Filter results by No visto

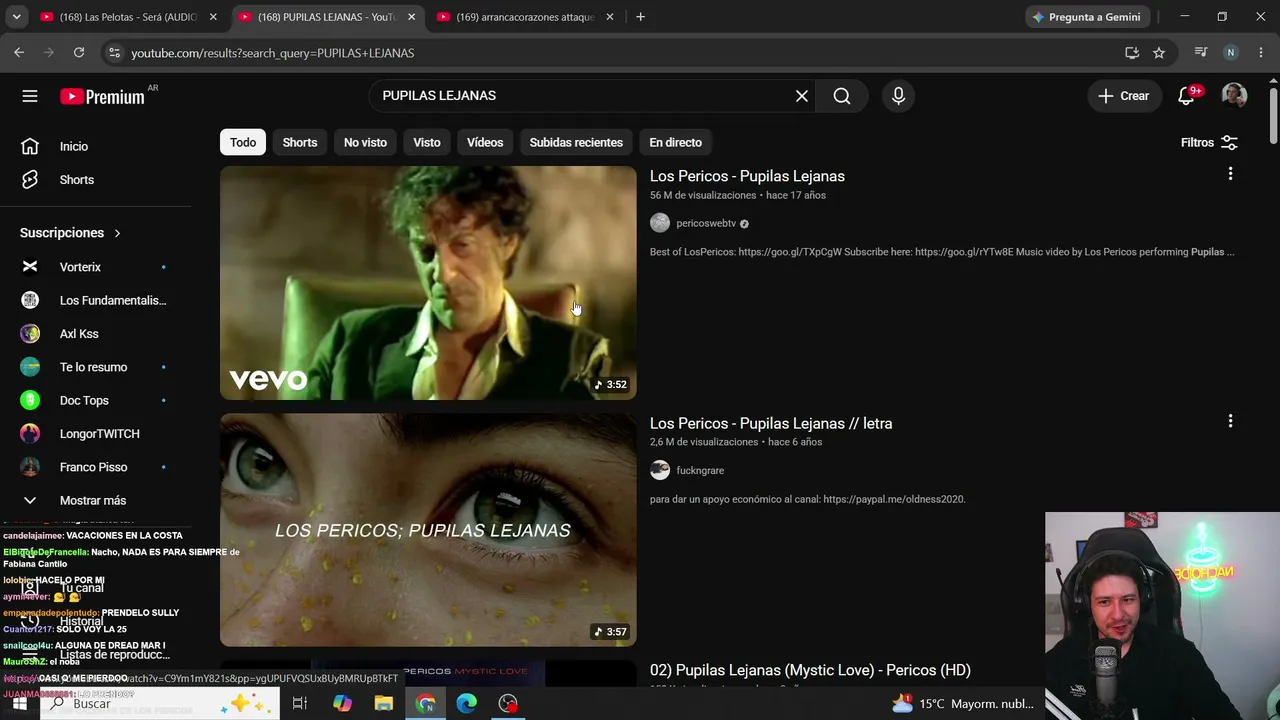point(365,142)
